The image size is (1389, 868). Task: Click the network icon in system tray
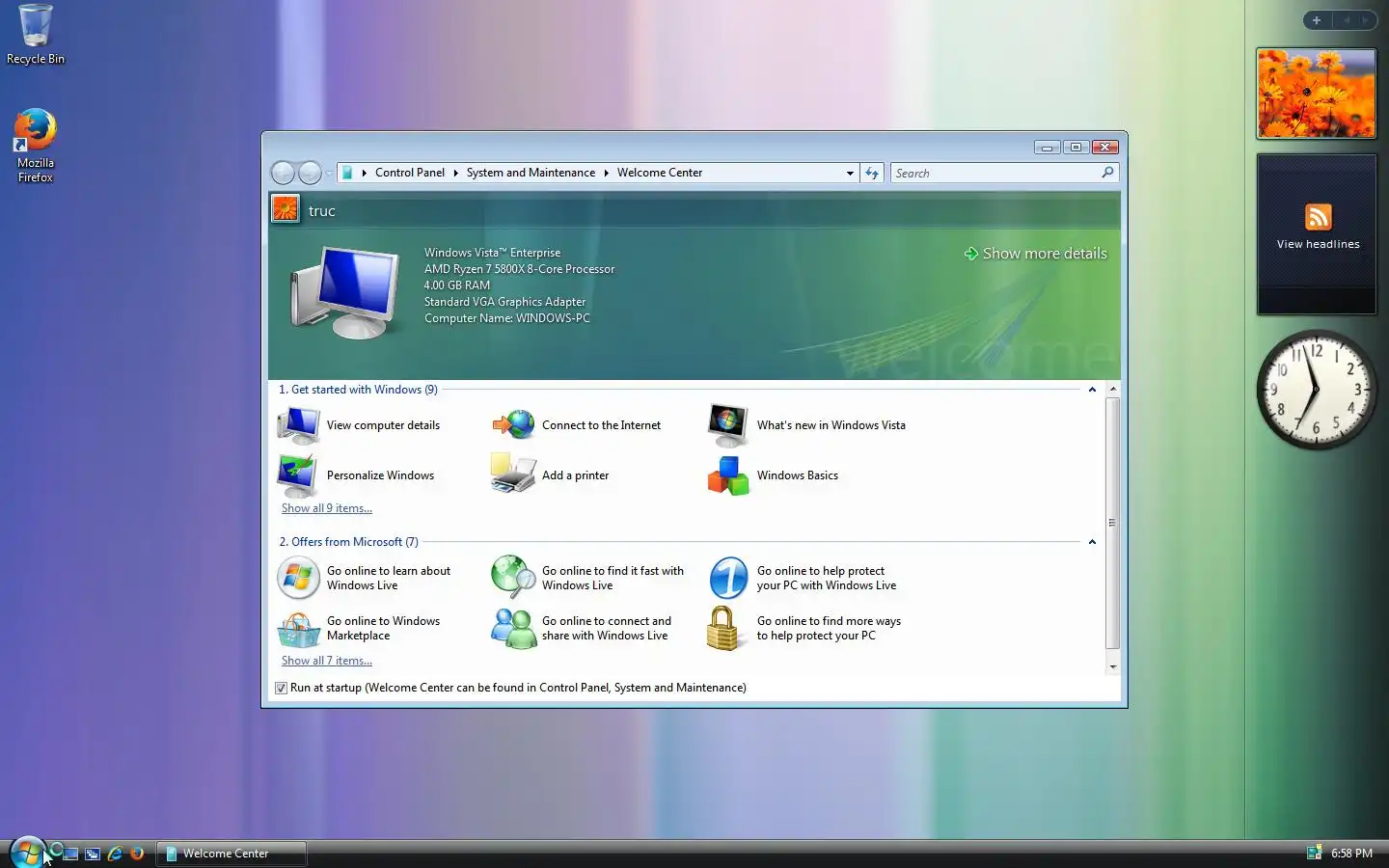1314,853
